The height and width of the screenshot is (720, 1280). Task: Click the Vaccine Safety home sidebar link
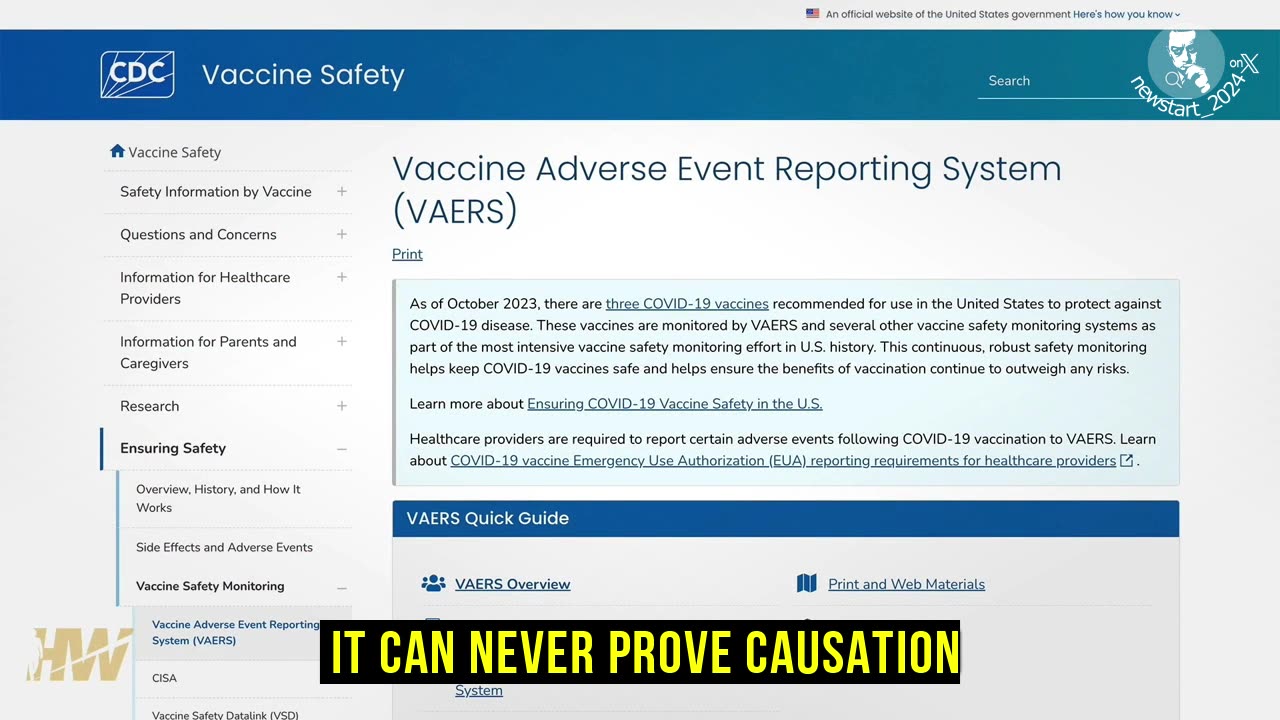click(x=175, y=152)
